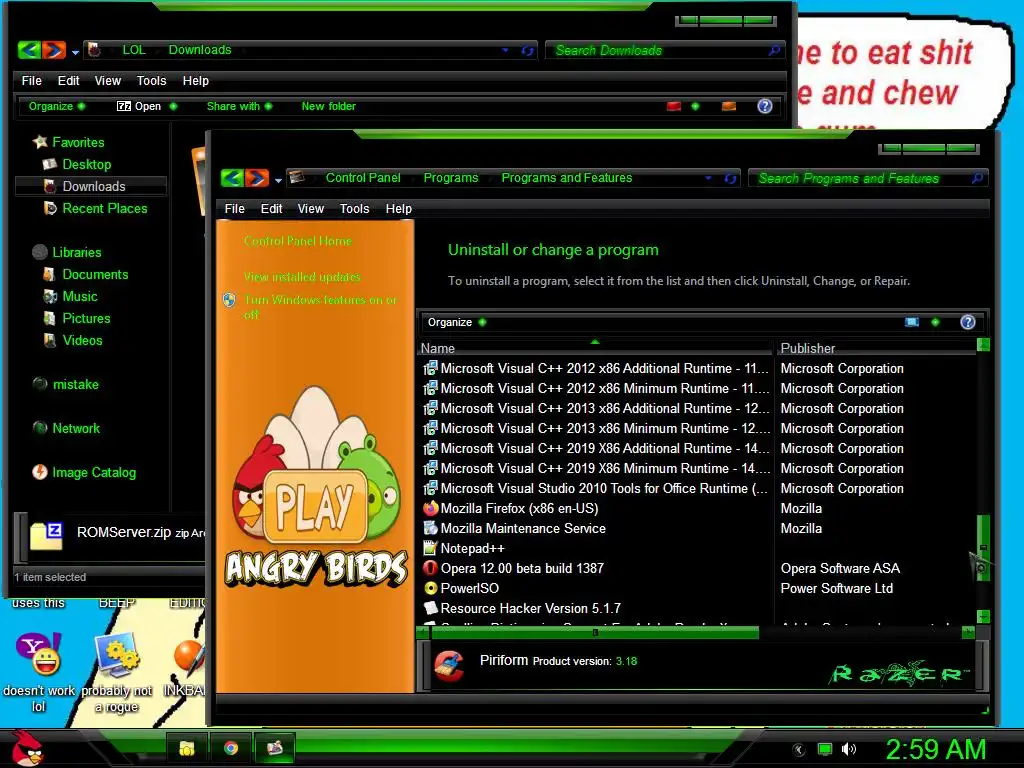
Task: Click the forward arrow in Programs and Features window
Action: [x=257, y=178]
